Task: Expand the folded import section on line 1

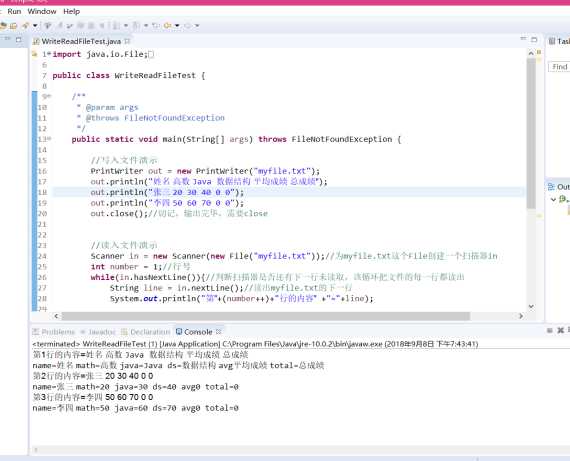Action: pyautogui.click(x=49, y=54)
